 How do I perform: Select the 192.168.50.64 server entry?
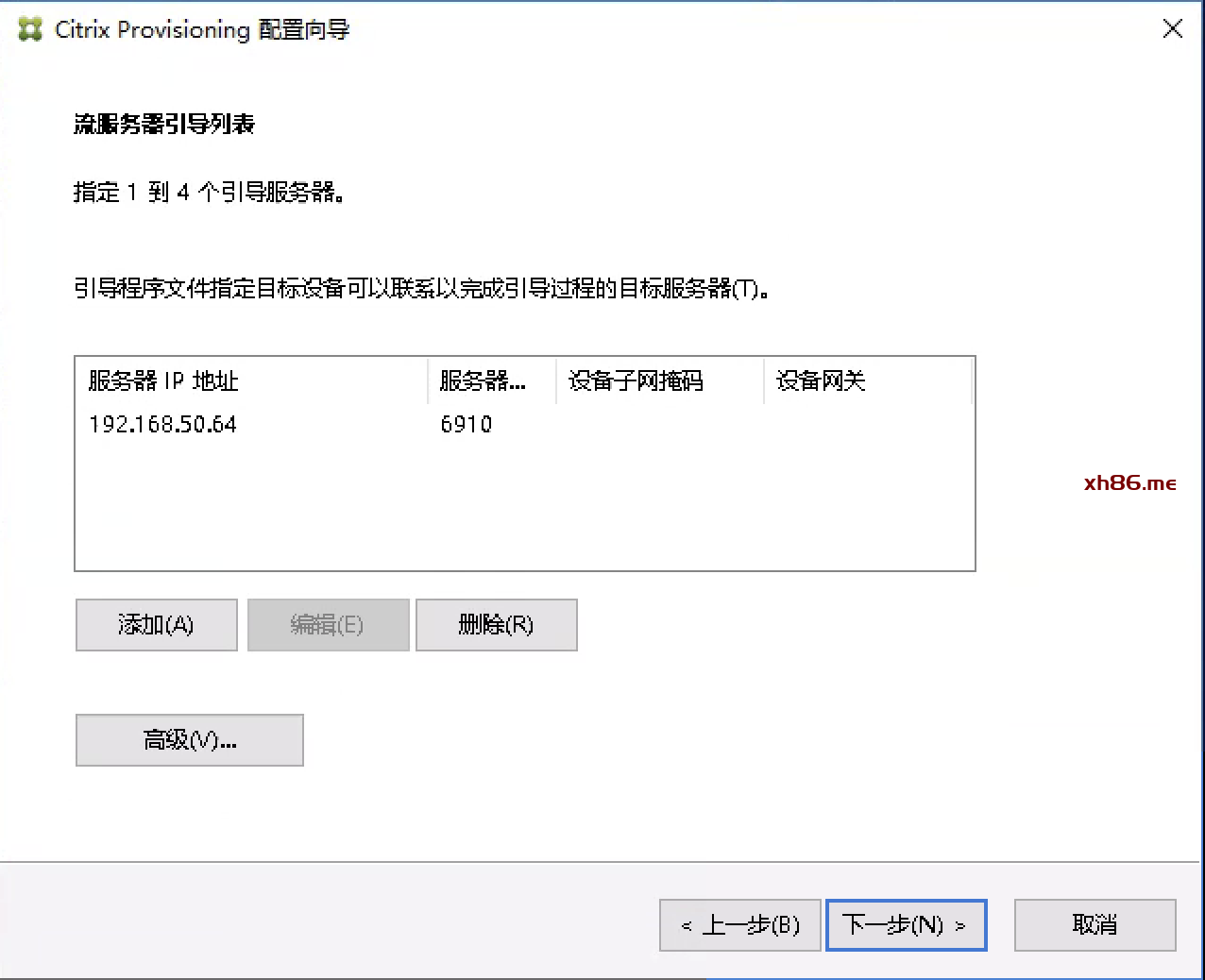162,425
